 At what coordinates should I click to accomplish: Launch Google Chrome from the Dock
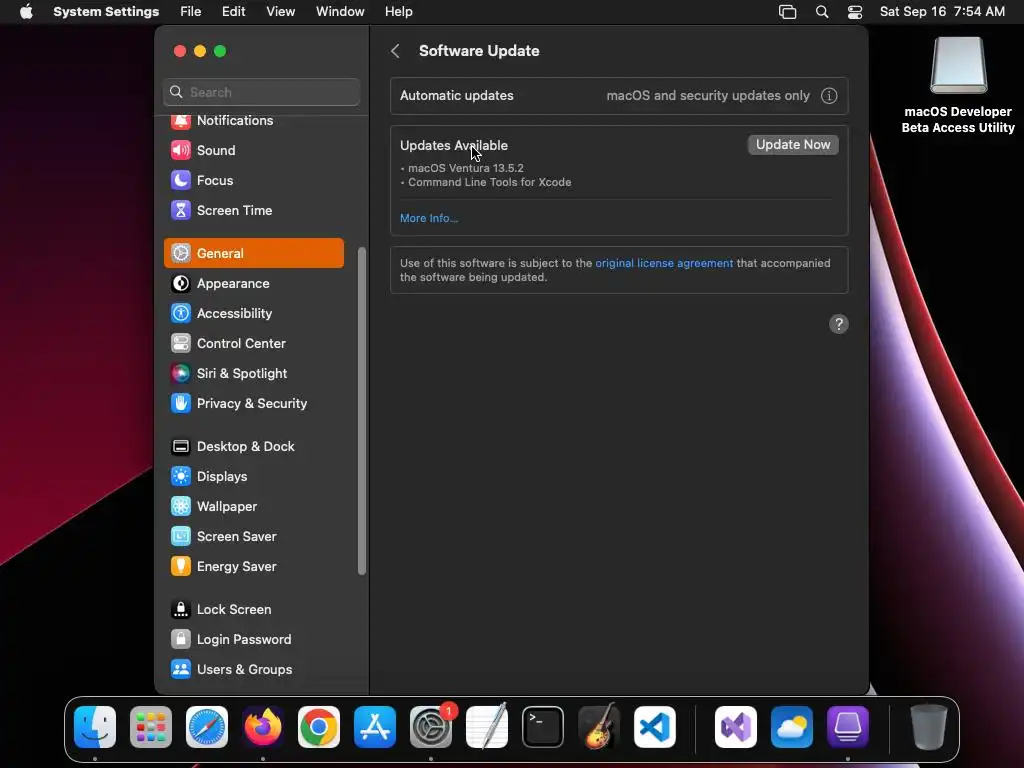(x=319, y=727)
